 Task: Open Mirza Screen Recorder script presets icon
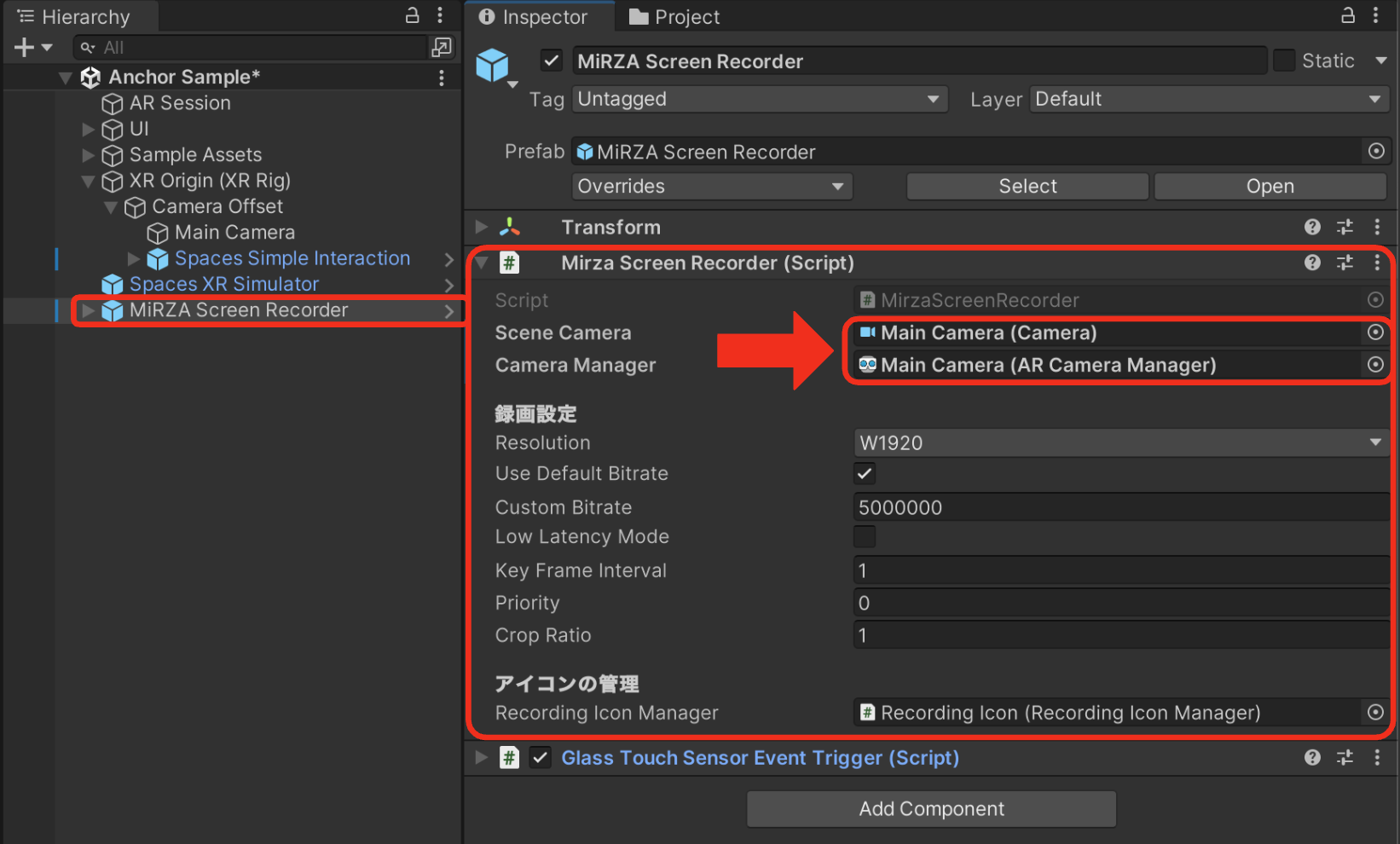click(x=1345, y=263)
